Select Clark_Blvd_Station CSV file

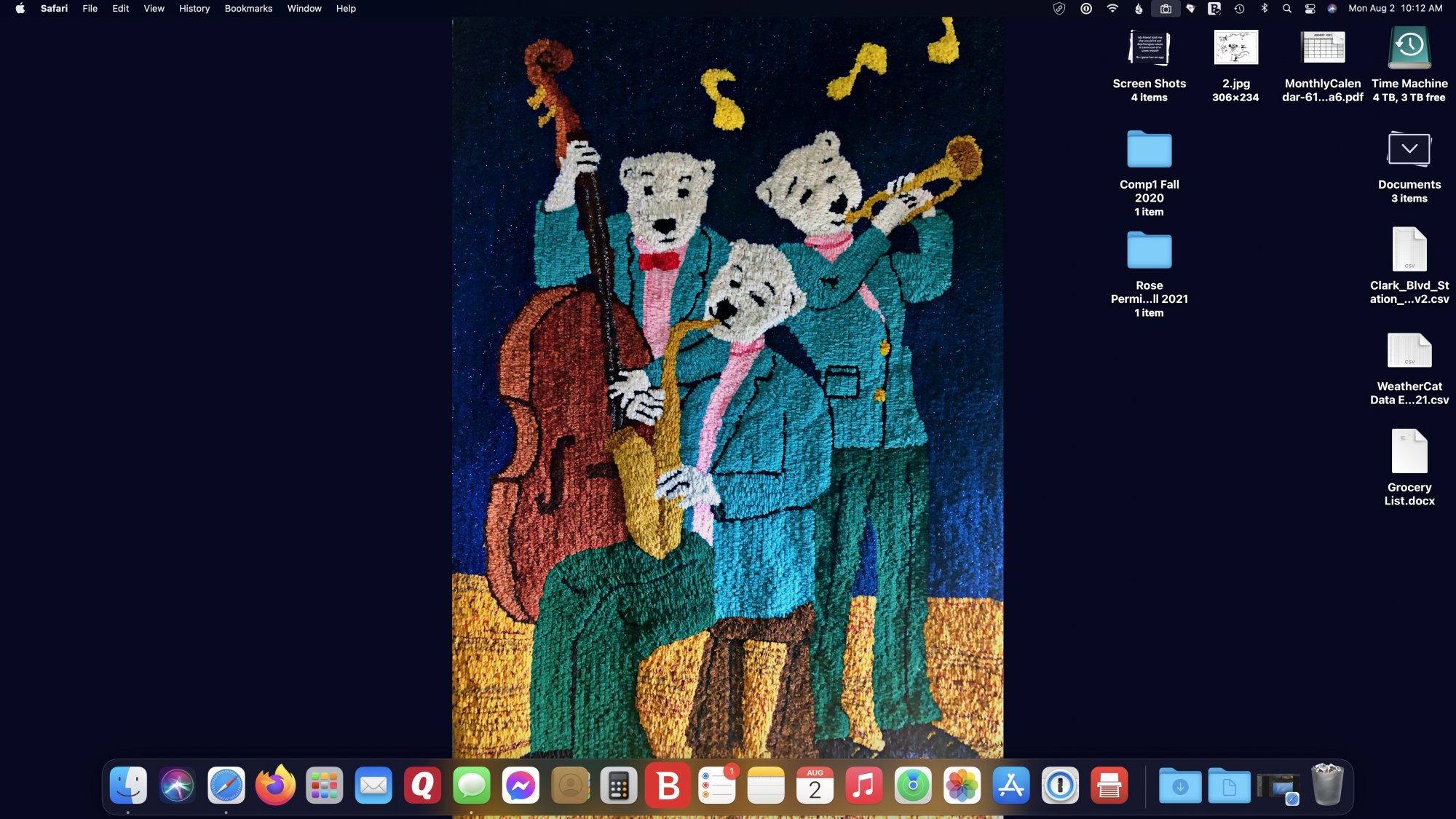1409,265
